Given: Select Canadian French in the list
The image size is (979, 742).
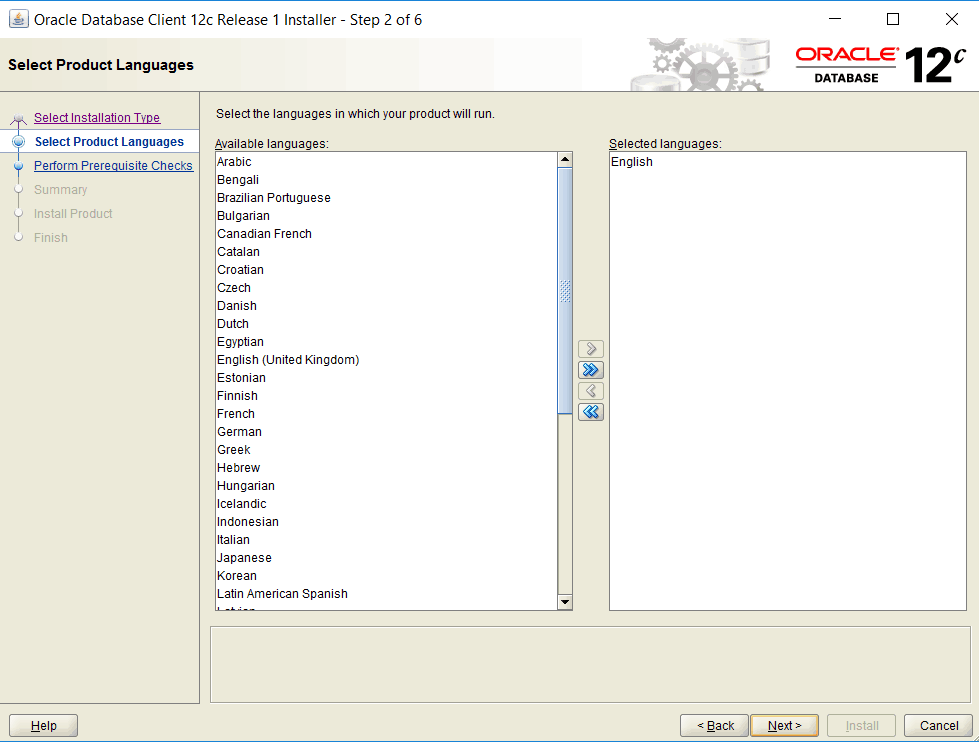Looking at the screenshot, I should coord(386,234).
